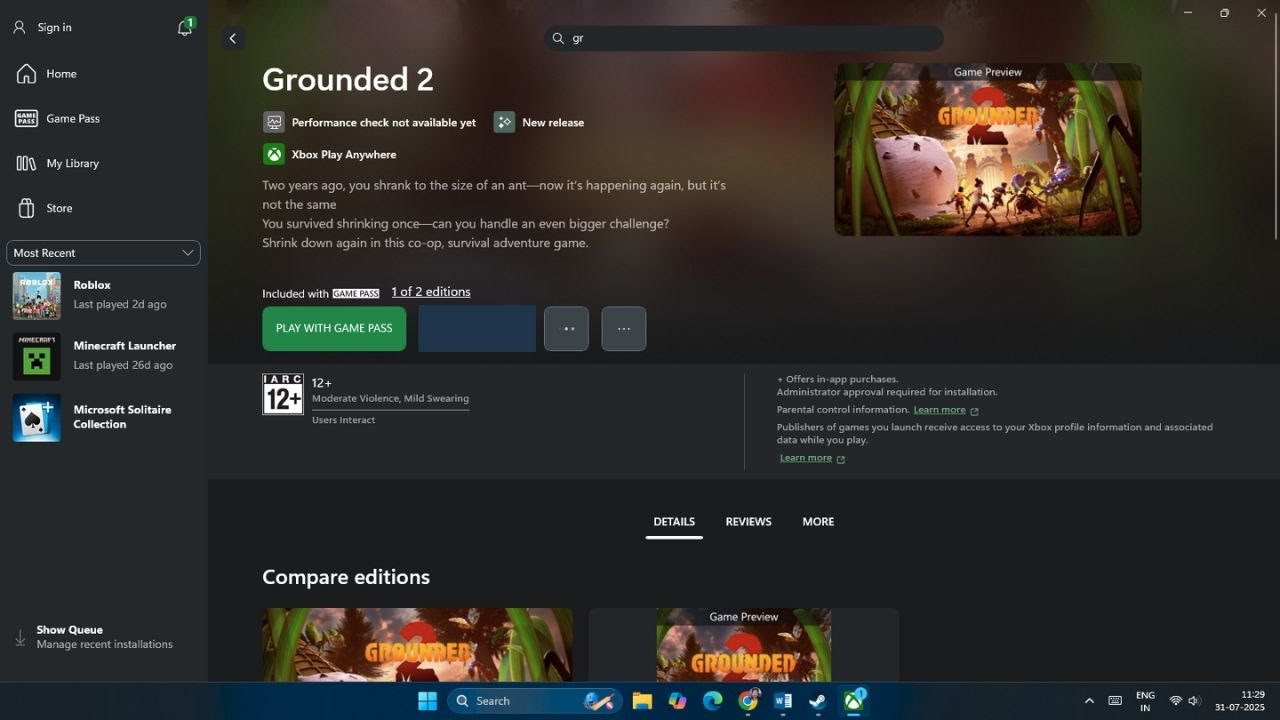
Task: Click the Game Preview edition thumbnail below
Action: coord(743,645)
